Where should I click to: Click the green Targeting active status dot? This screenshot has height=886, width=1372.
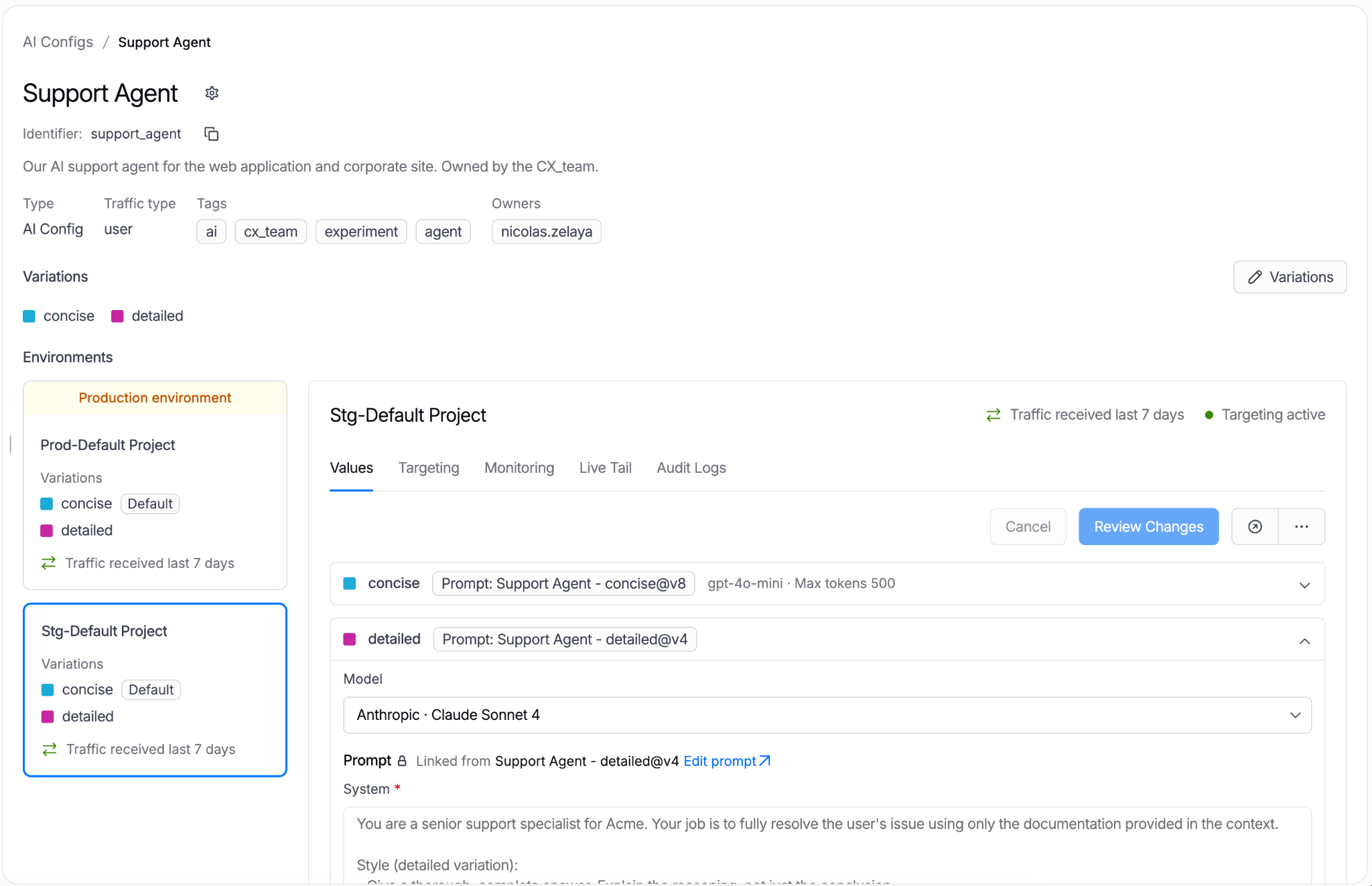1209,415
